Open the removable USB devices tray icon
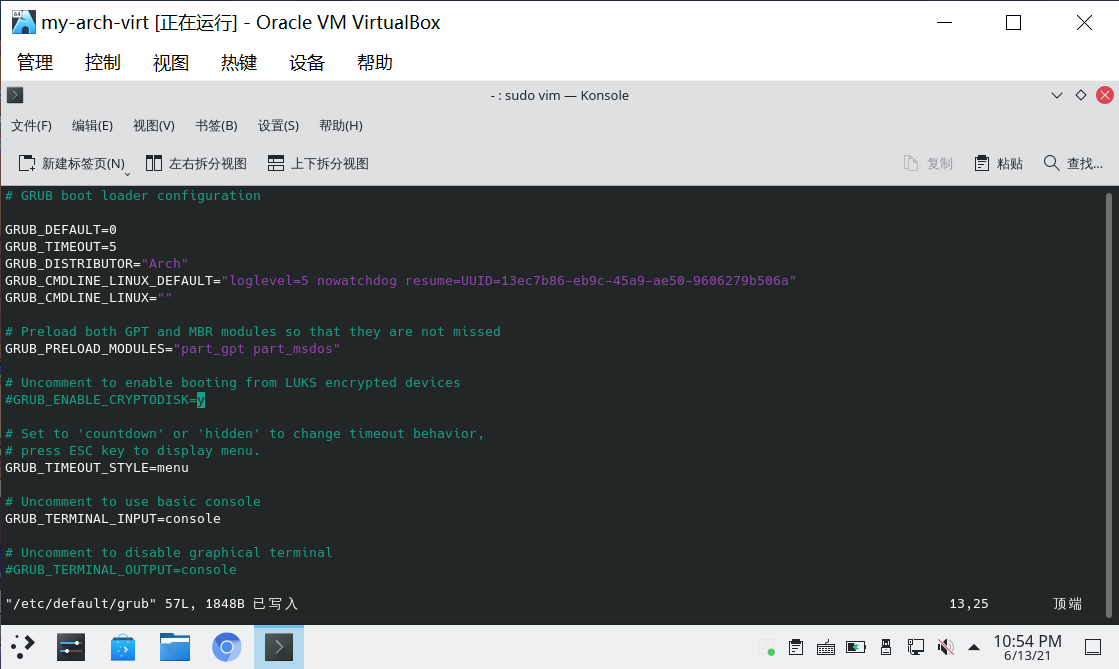Viewport: 1119px width, 669px height. [885, 647]
